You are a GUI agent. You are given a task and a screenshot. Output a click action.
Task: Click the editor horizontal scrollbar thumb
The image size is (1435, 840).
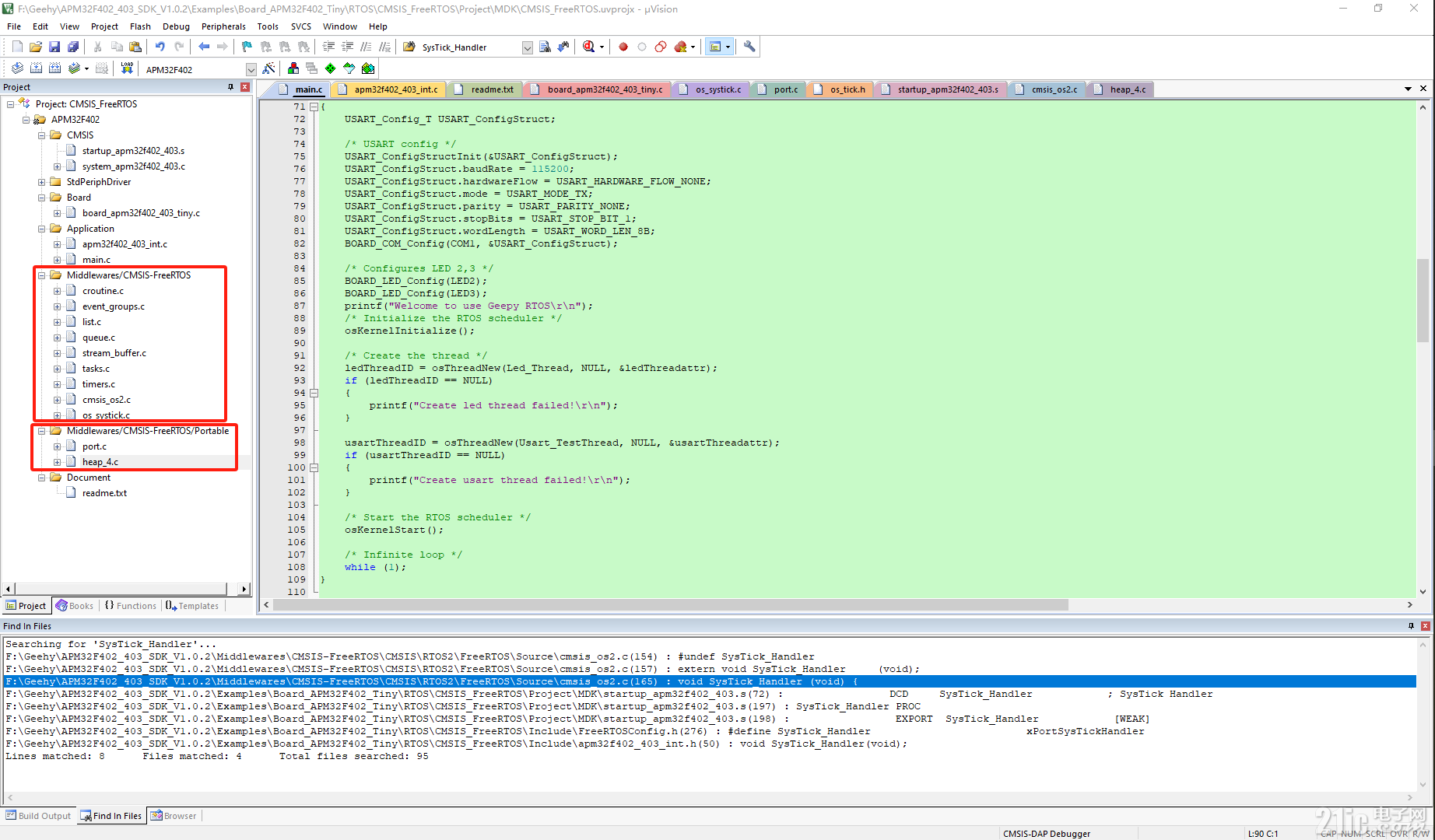point(672,605)
